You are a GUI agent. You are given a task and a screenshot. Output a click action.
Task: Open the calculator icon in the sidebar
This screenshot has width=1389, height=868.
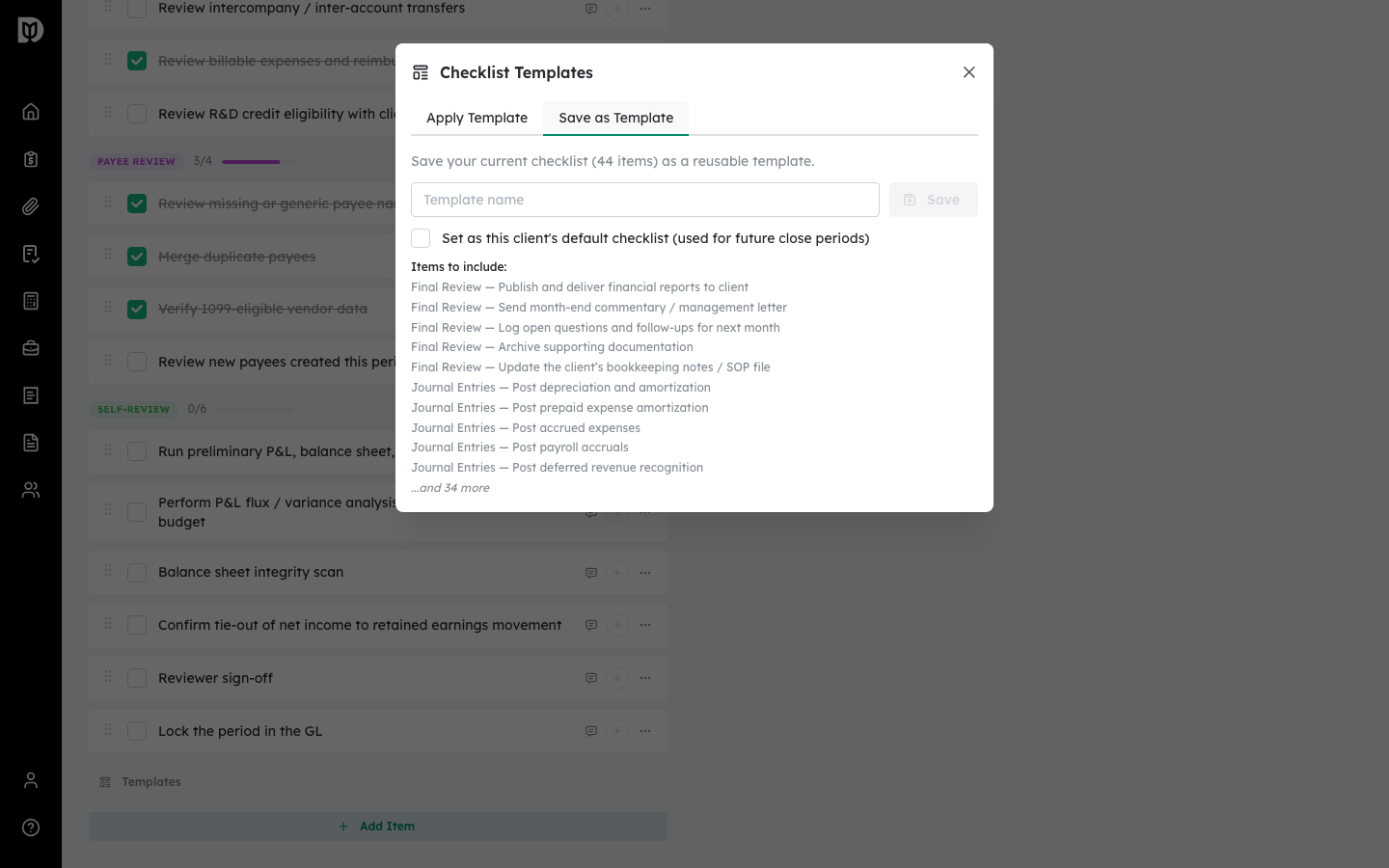pos(31,301)
